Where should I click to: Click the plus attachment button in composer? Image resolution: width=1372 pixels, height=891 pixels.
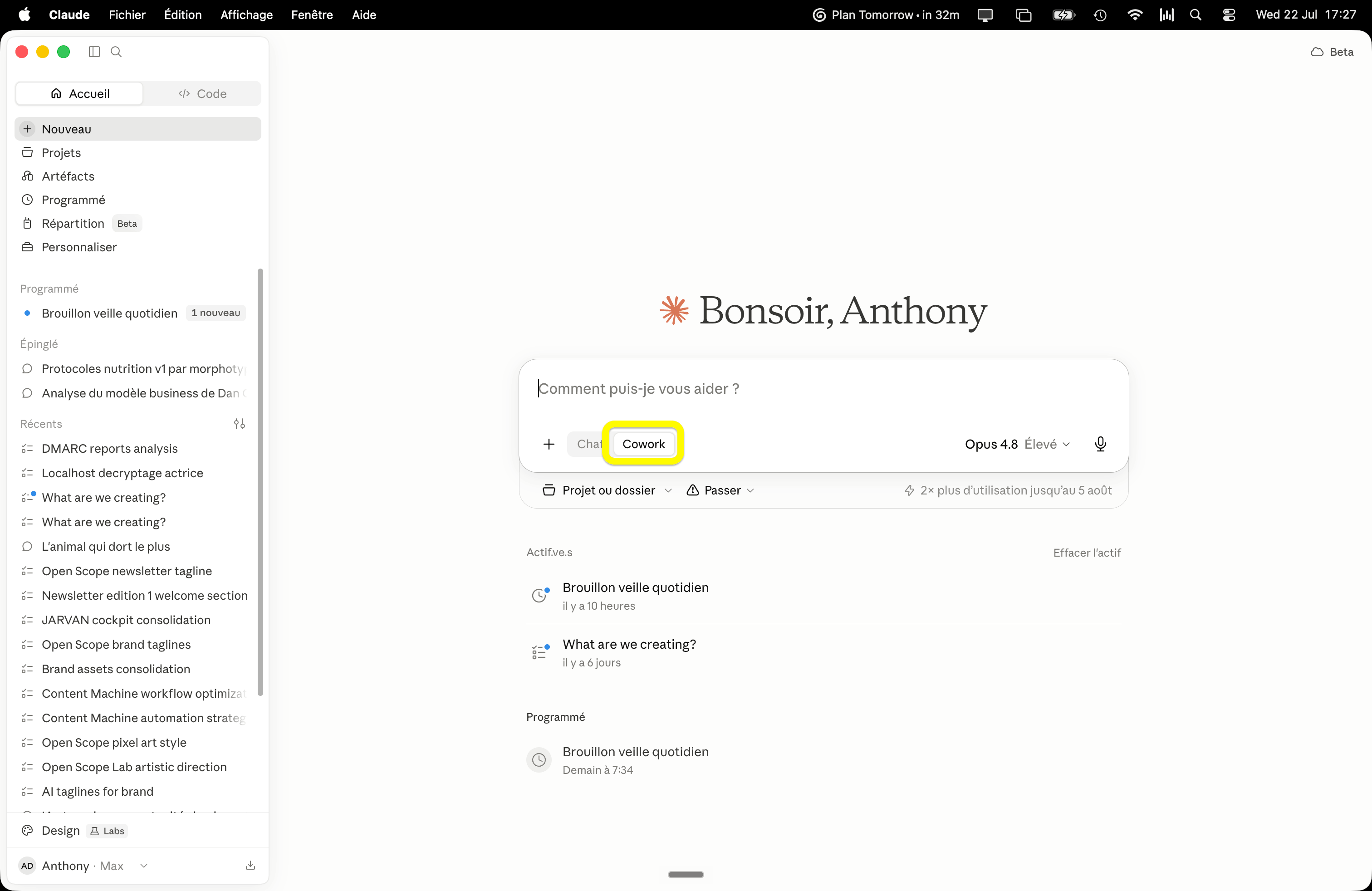coord(549,444)
